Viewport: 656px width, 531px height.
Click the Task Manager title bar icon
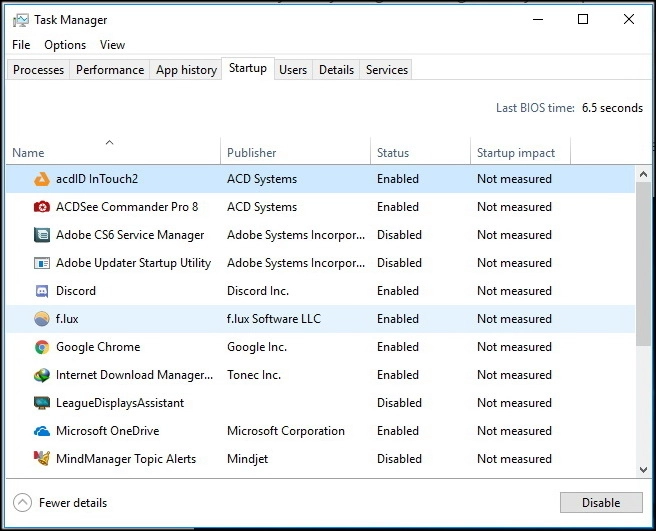click(20, 20)
